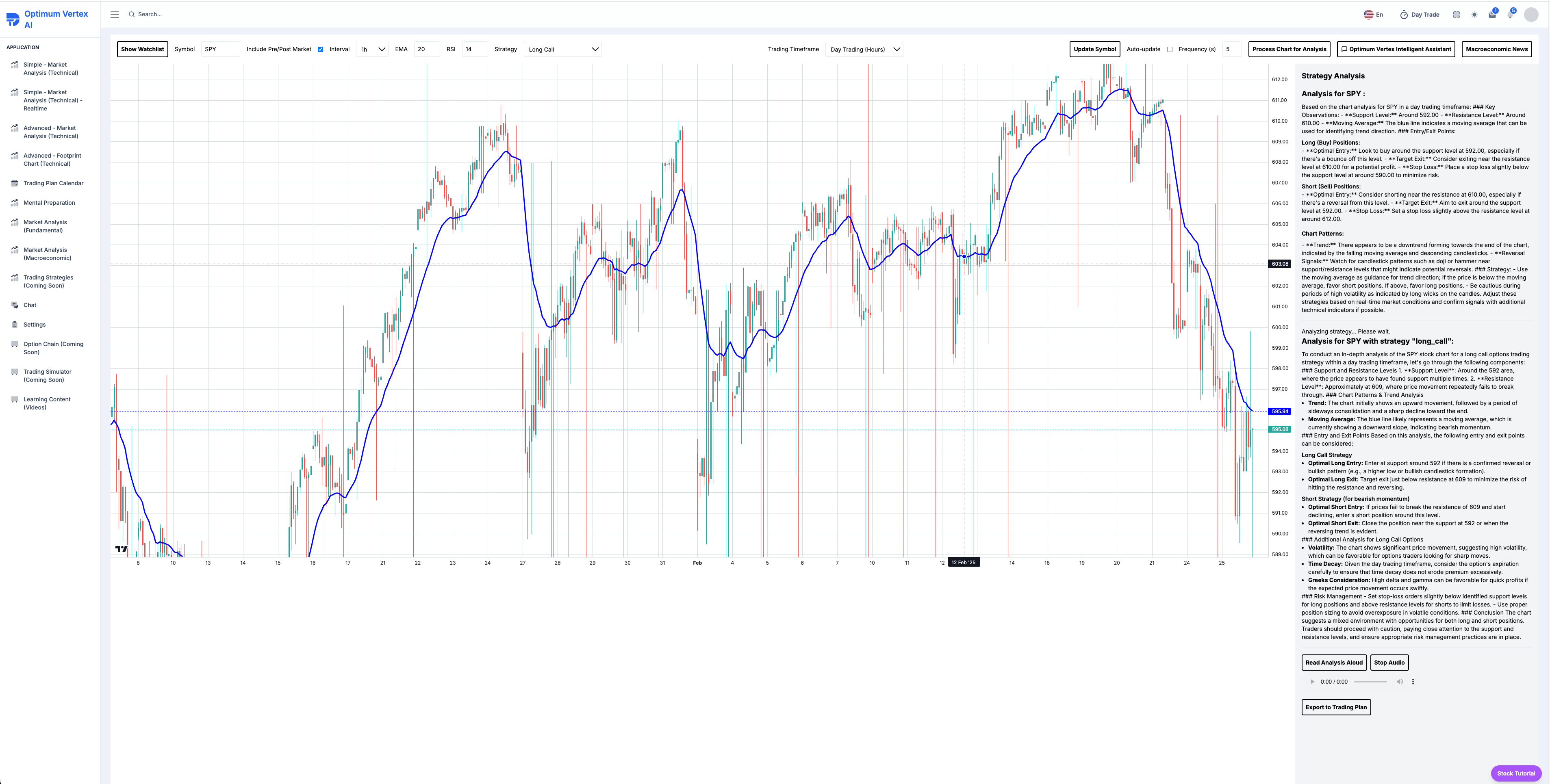1550x784 pixels.
Task: Click the Day Trade timer icon
Action: point(1404,15)
